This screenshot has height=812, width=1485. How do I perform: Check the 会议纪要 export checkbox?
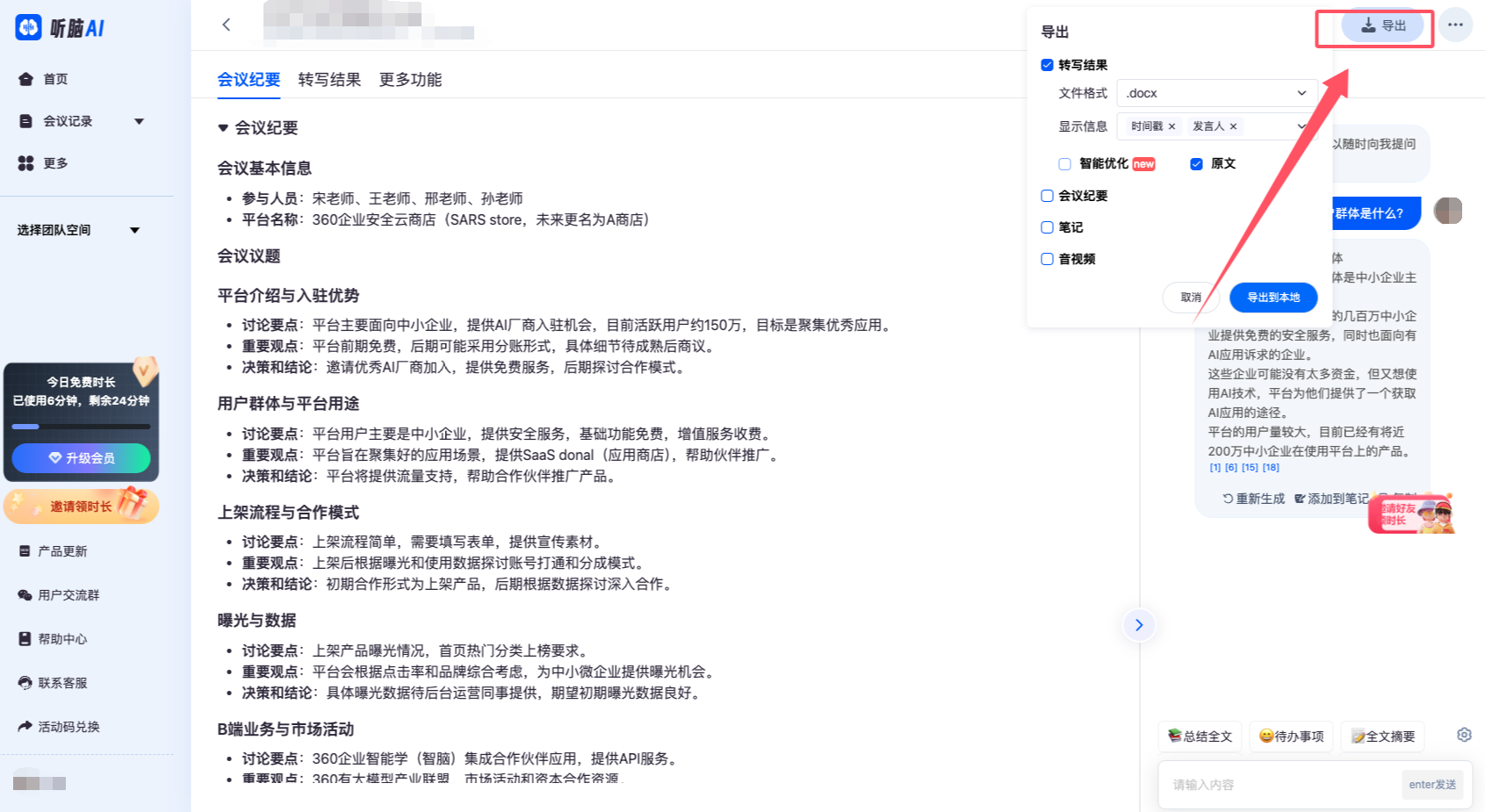click(x=1047, y=196)
